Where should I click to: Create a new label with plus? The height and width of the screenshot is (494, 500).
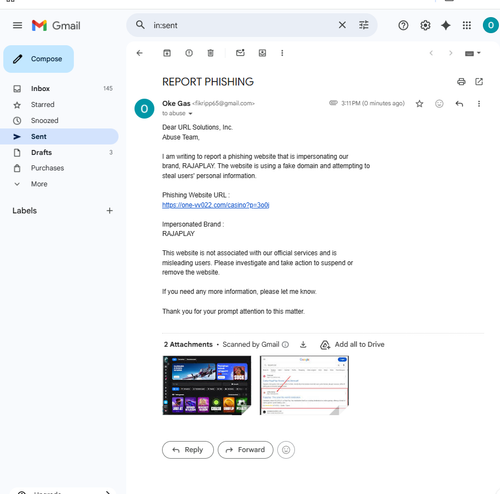(109, 211)
